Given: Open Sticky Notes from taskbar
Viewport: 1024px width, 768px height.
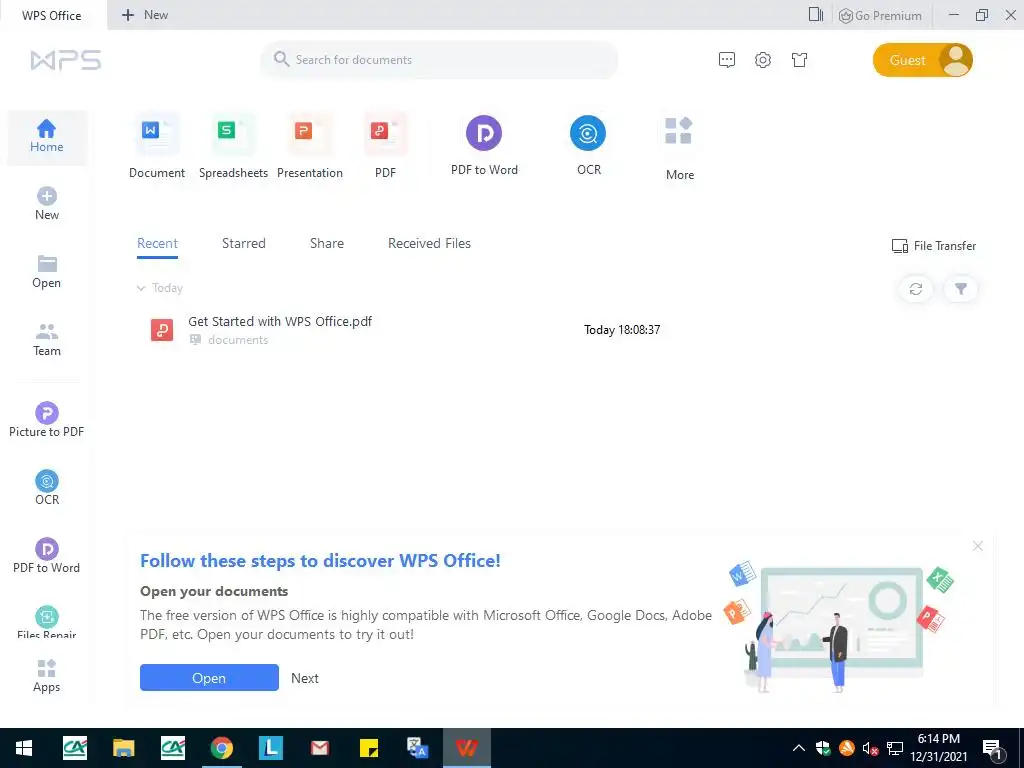Looking at the screenshot, I should tap(369, 748).
